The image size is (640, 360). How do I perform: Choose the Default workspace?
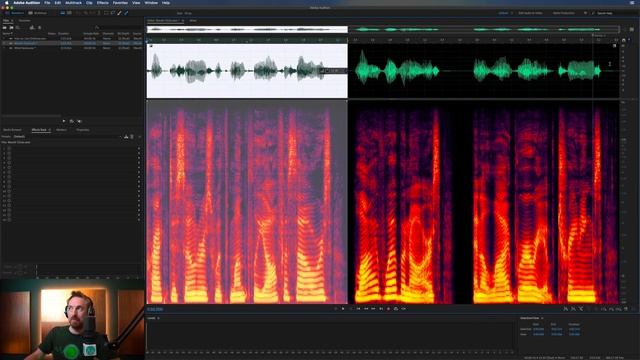pyautogui.click(x=503, y=13)
